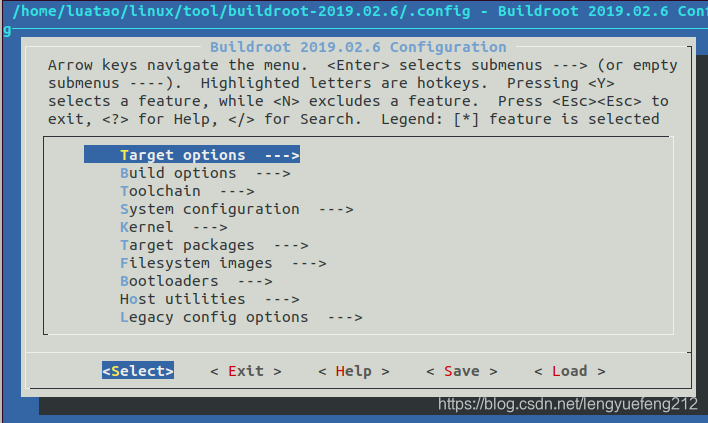The height and width of the screenshot is (423, 708).
Task: Click the Load button
Action: click(569, 371)
